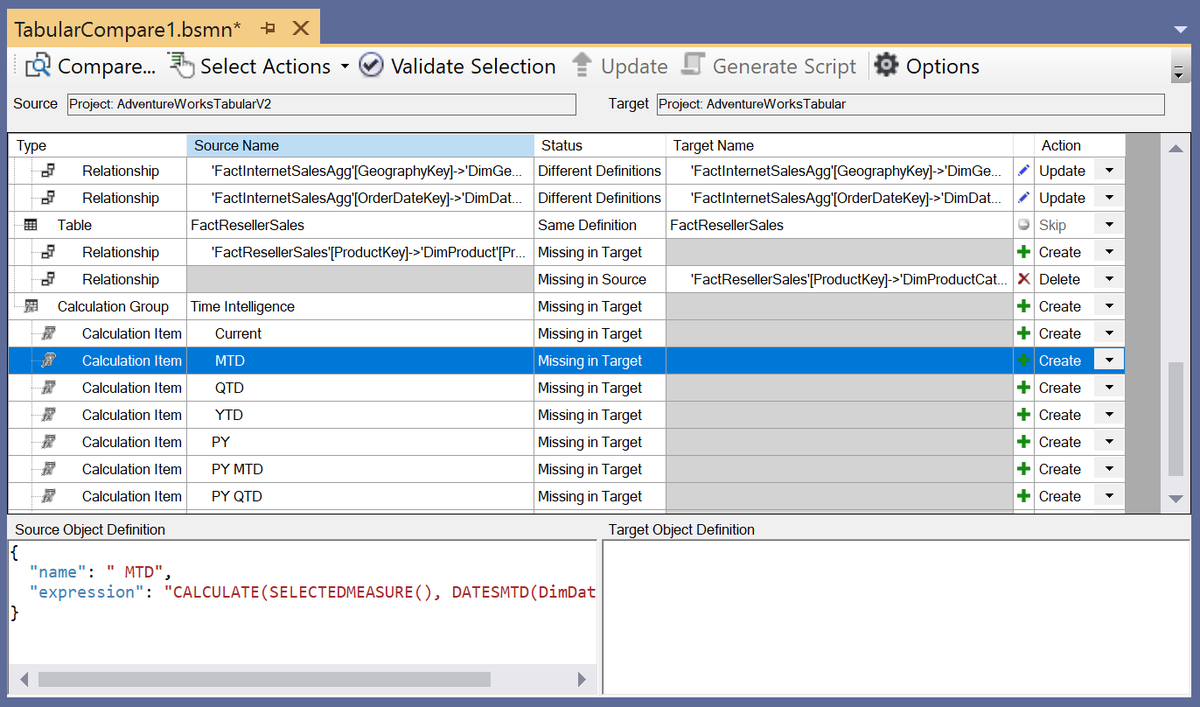The image size is (1200, 707).
Task: Click the calculation group icon for Time Intelligence
Action: [30, 306]
